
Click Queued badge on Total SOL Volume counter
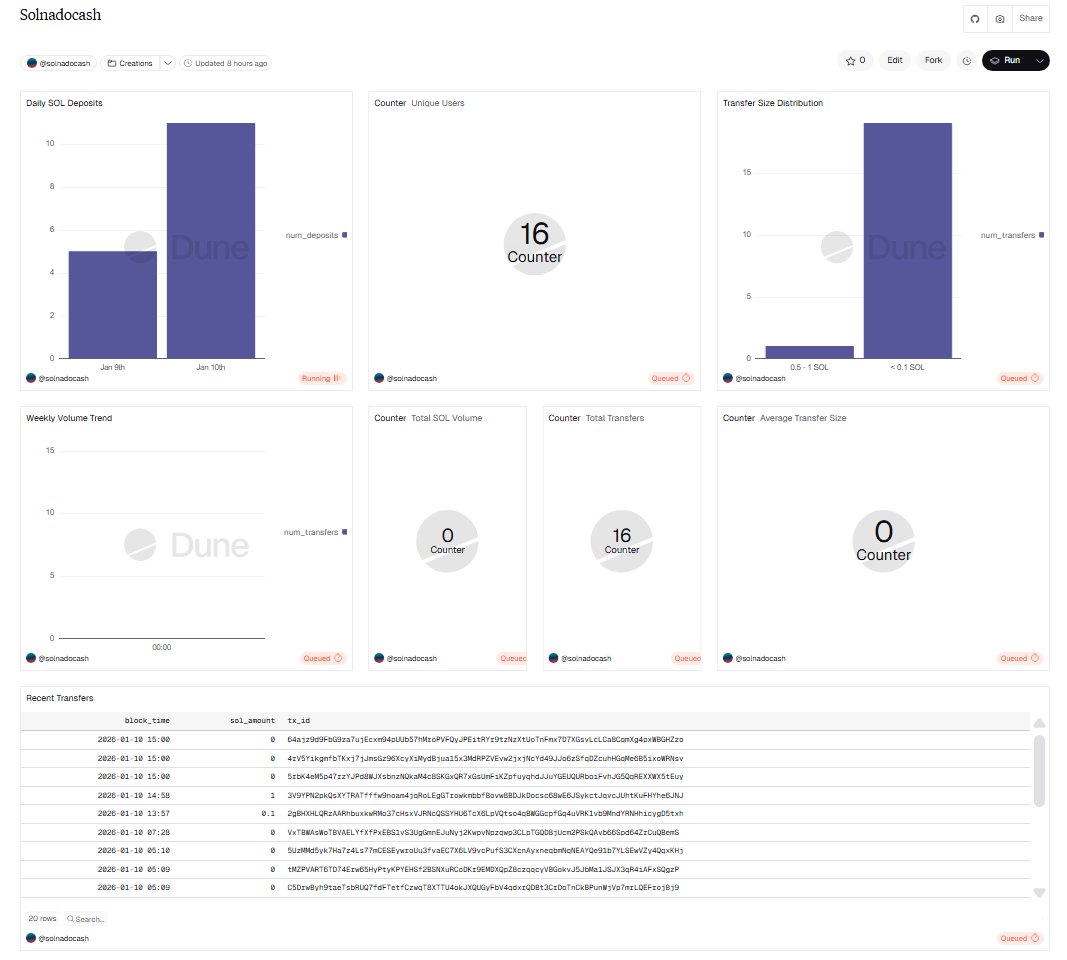coord(512,658)
